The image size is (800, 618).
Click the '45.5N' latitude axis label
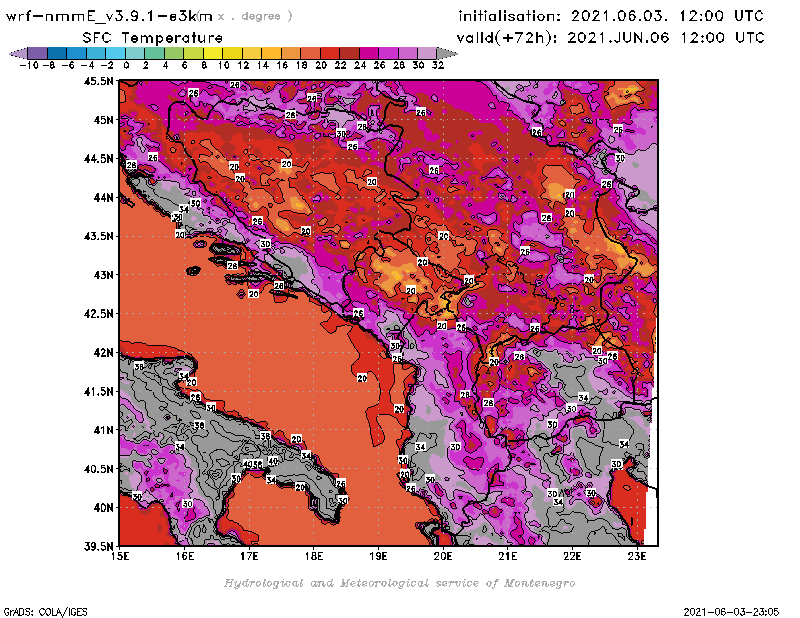click(x=98, y=81)
